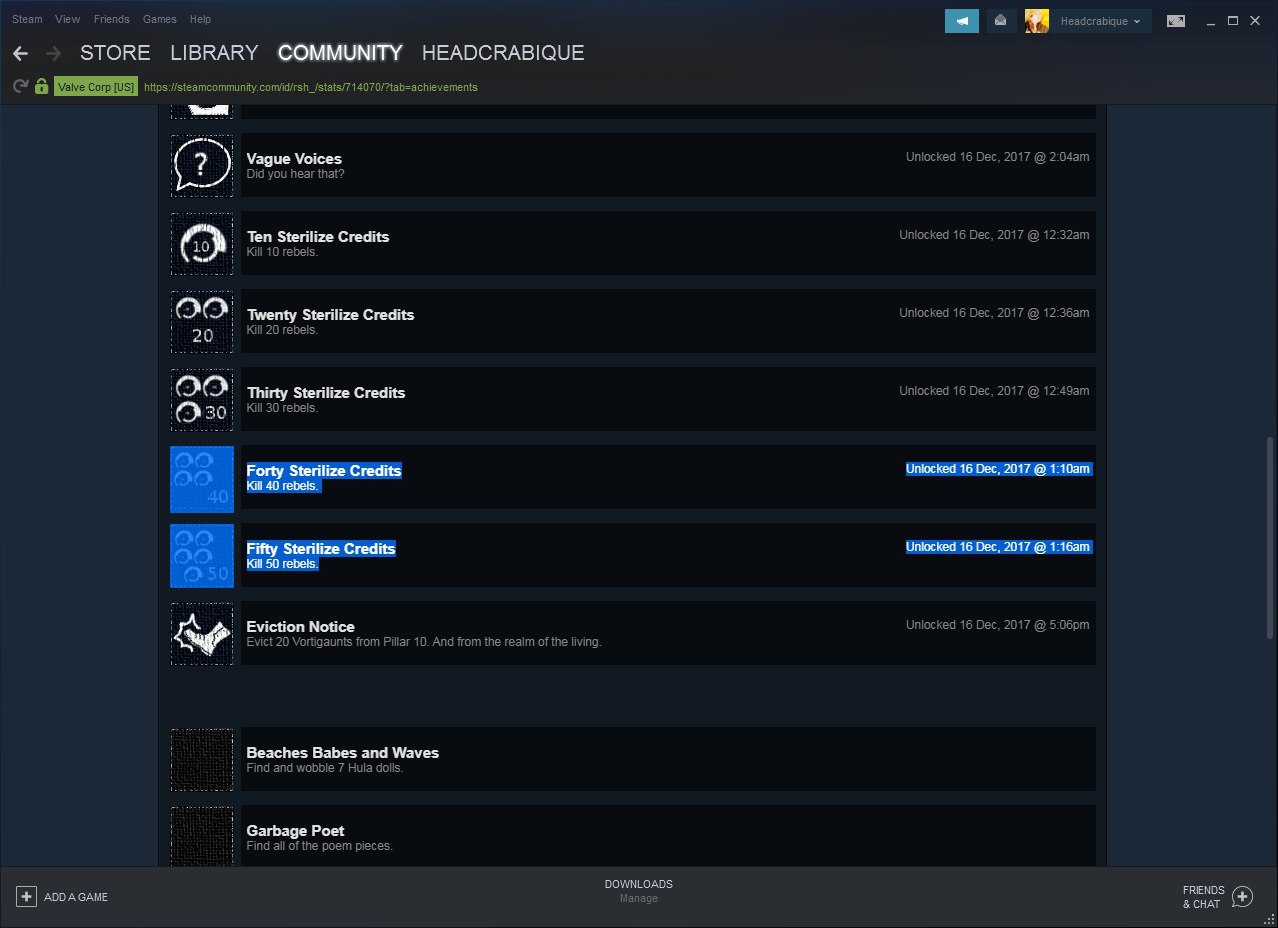Click the Eviction Notice achievement icon
The height and width of the screenshot is (928, 1278).
202,633
